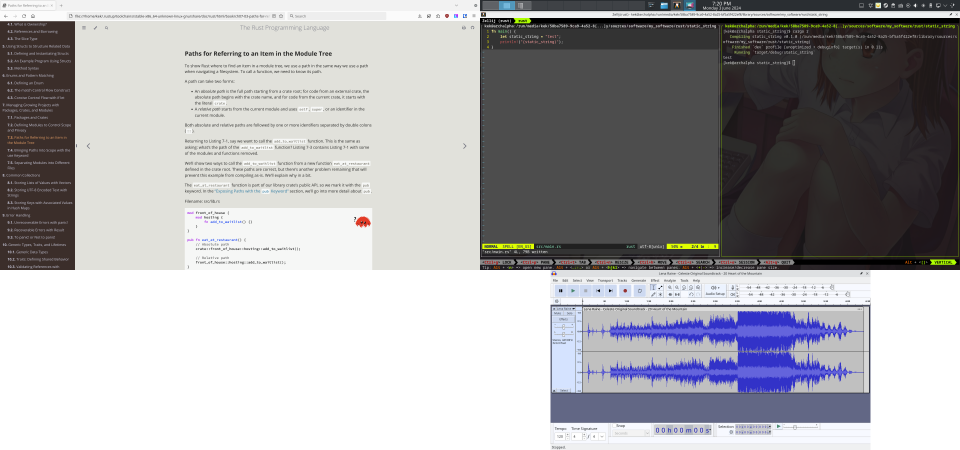960x450 pixels.
Task: Click Audacity's Fit selection to width icon
Action: pyautogui.click(x=684, y=288)
